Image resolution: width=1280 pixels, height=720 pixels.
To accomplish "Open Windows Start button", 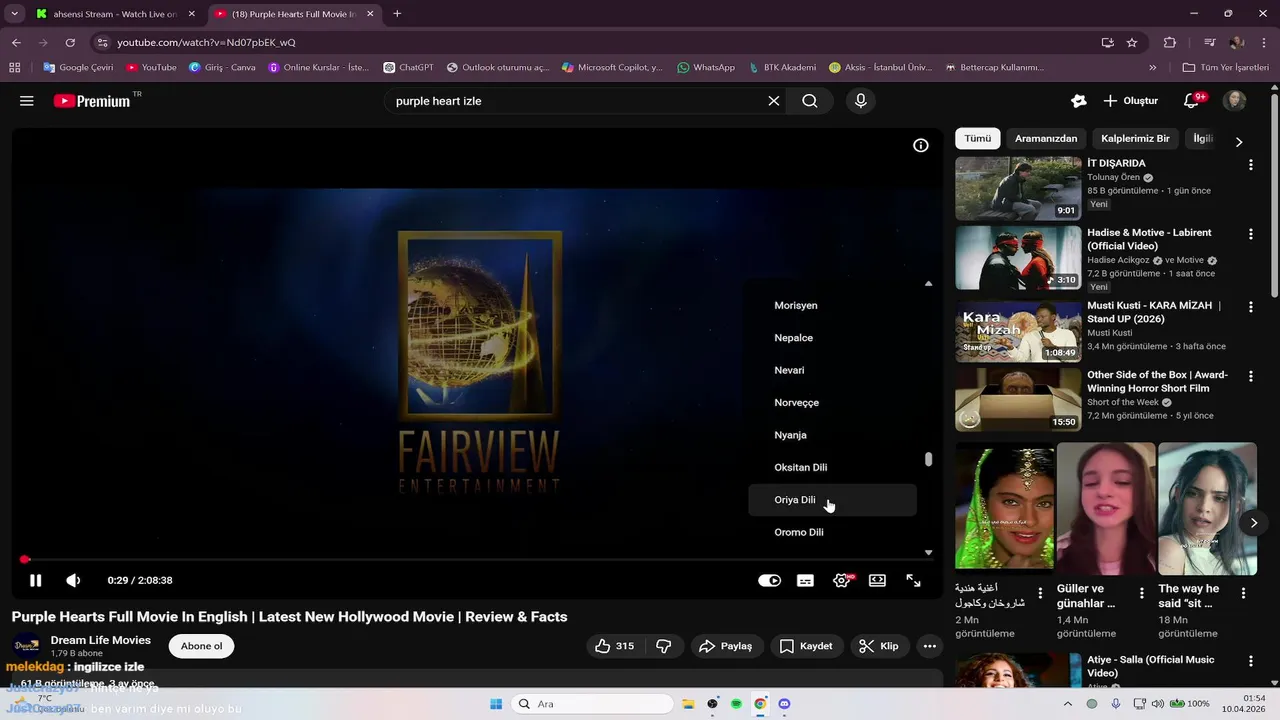I will pyautogui.click(x=495, y=704).
